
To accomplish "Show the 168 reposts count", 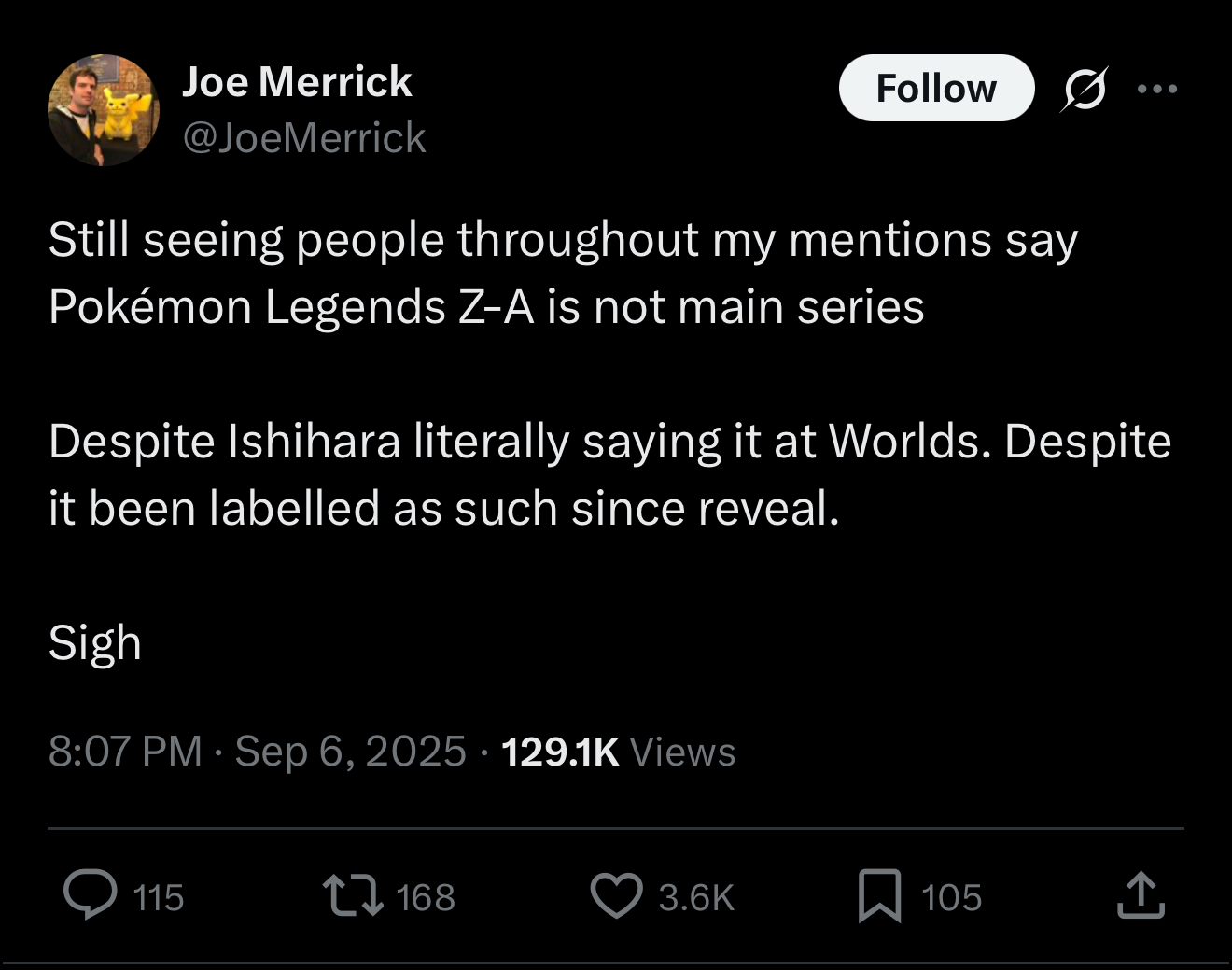I will [426, 897].
